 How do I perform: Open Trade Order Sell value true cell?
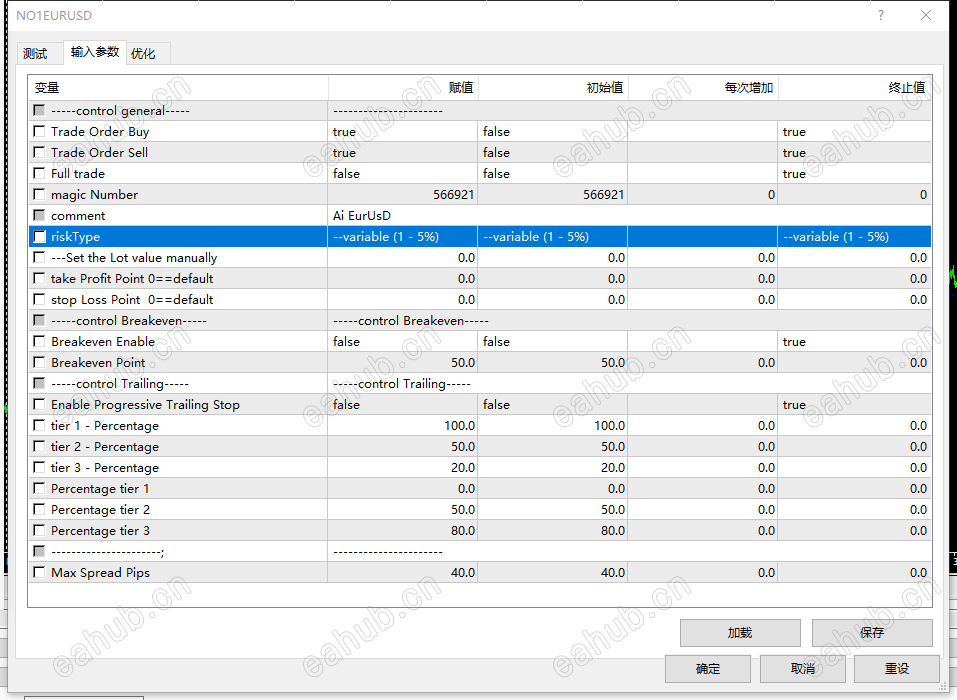[402, 153]
